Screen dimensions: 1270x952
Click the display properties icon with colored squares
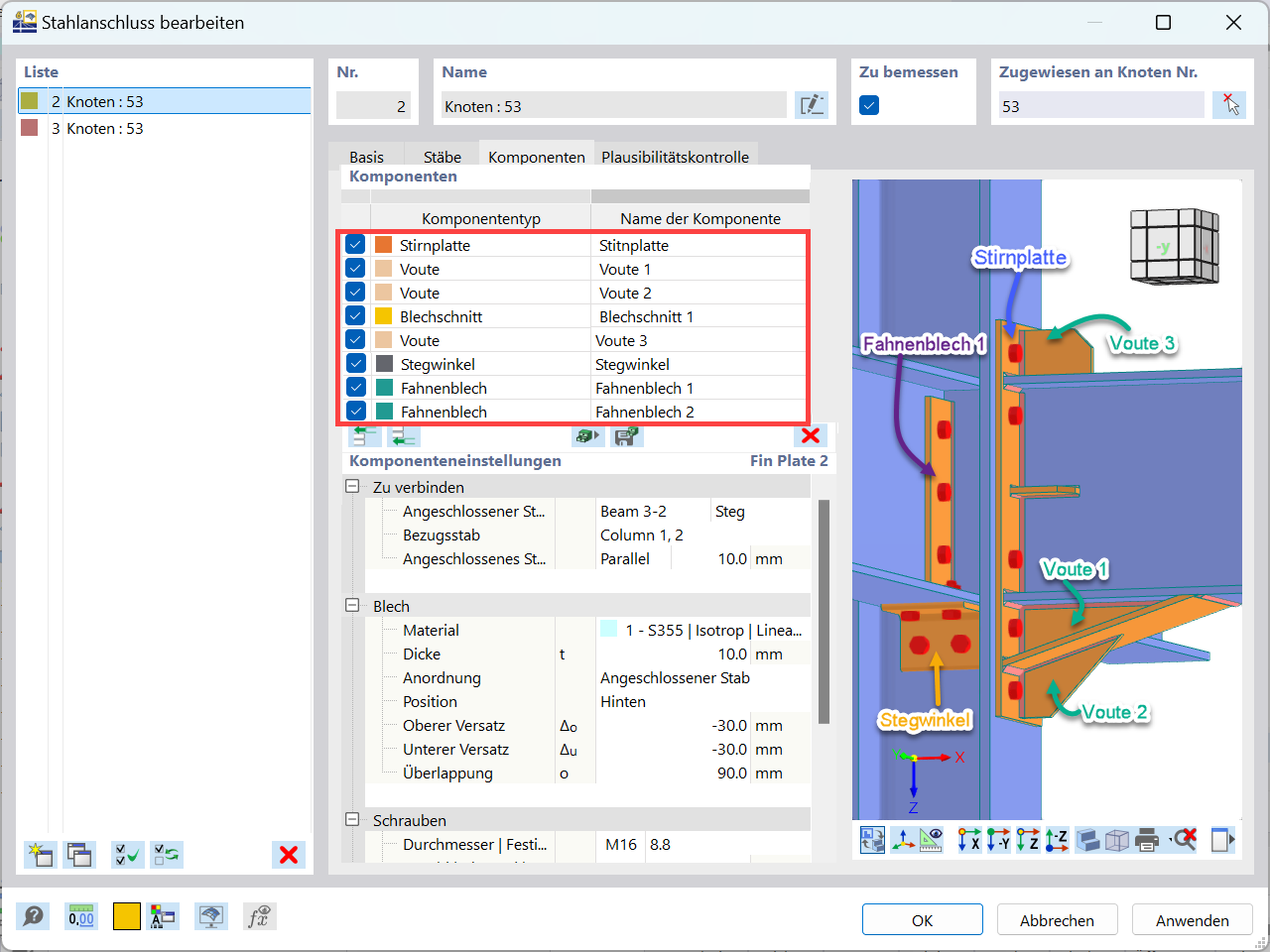[163, 916]
